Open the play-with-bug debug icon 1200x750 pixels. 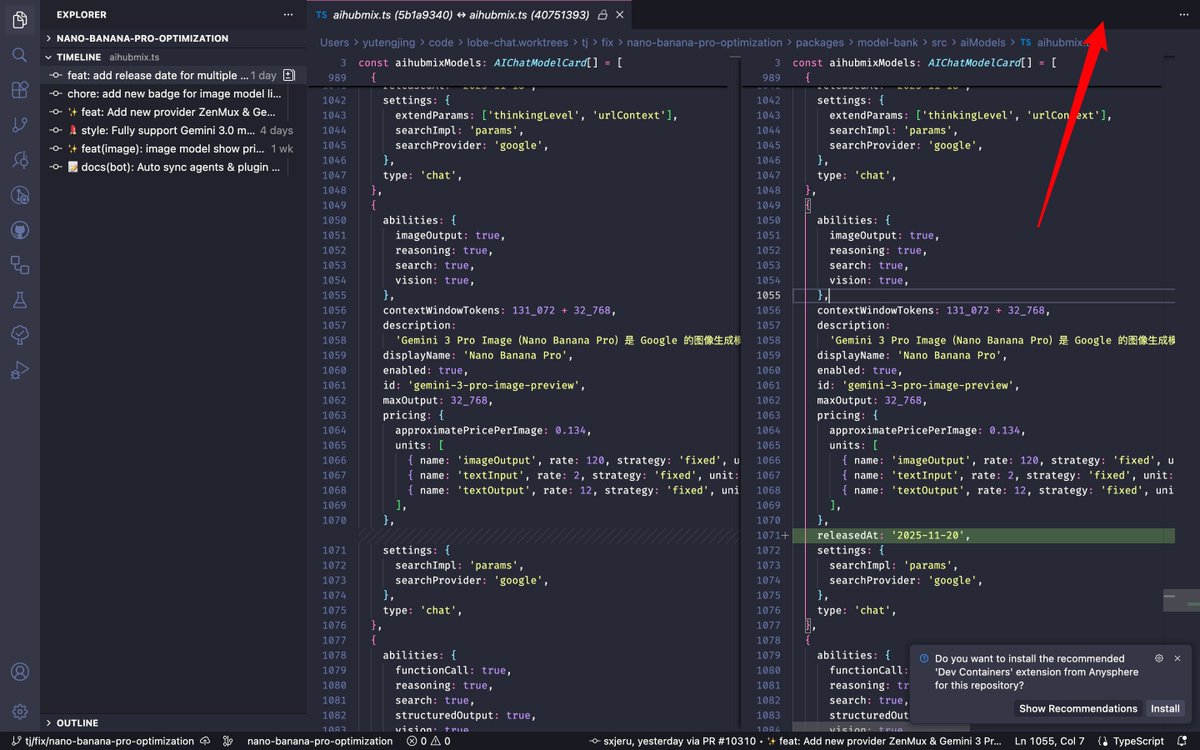pos(19,370)
